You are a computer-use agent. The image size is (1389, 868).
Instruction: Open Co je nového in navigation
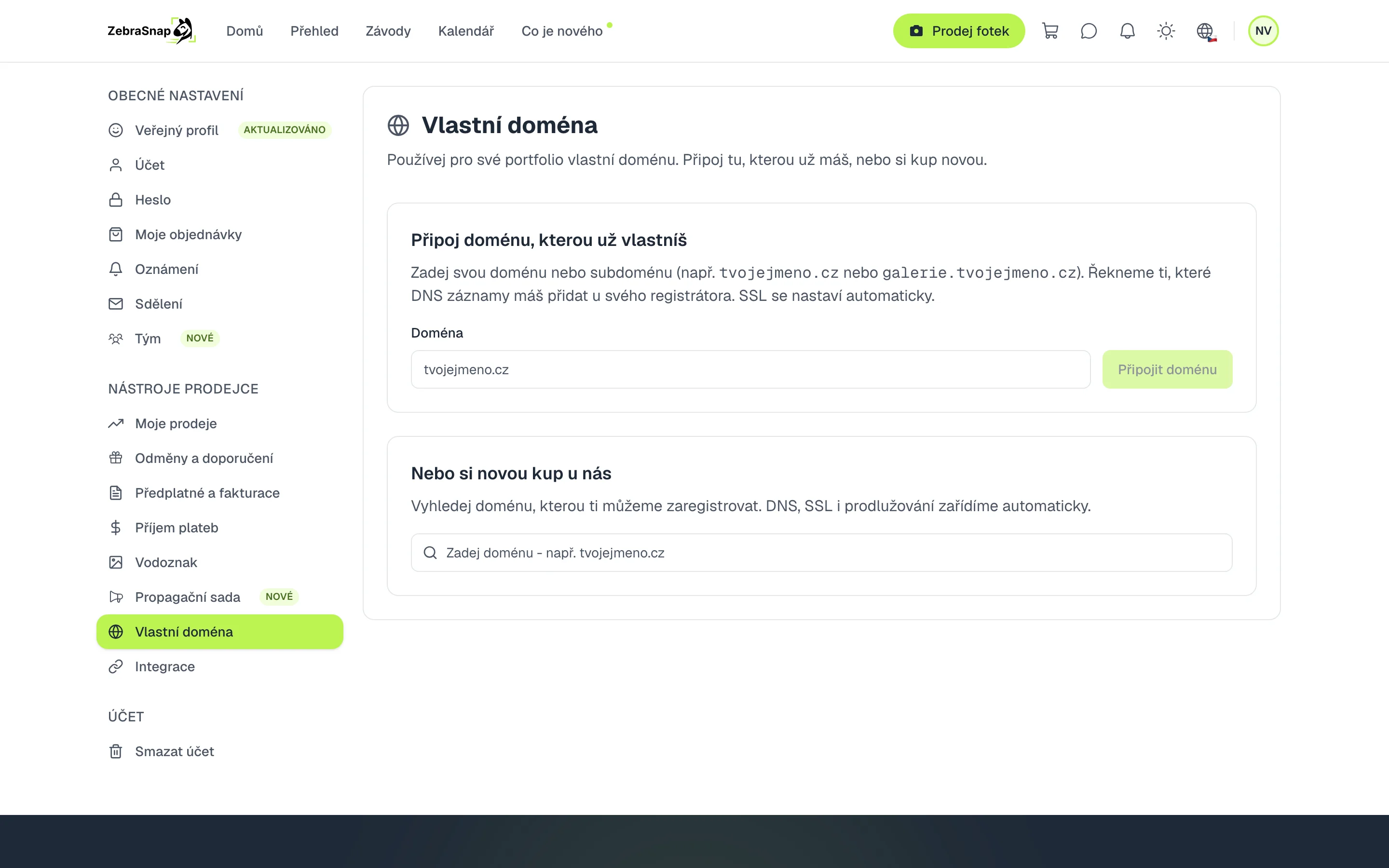click(562, 31)
